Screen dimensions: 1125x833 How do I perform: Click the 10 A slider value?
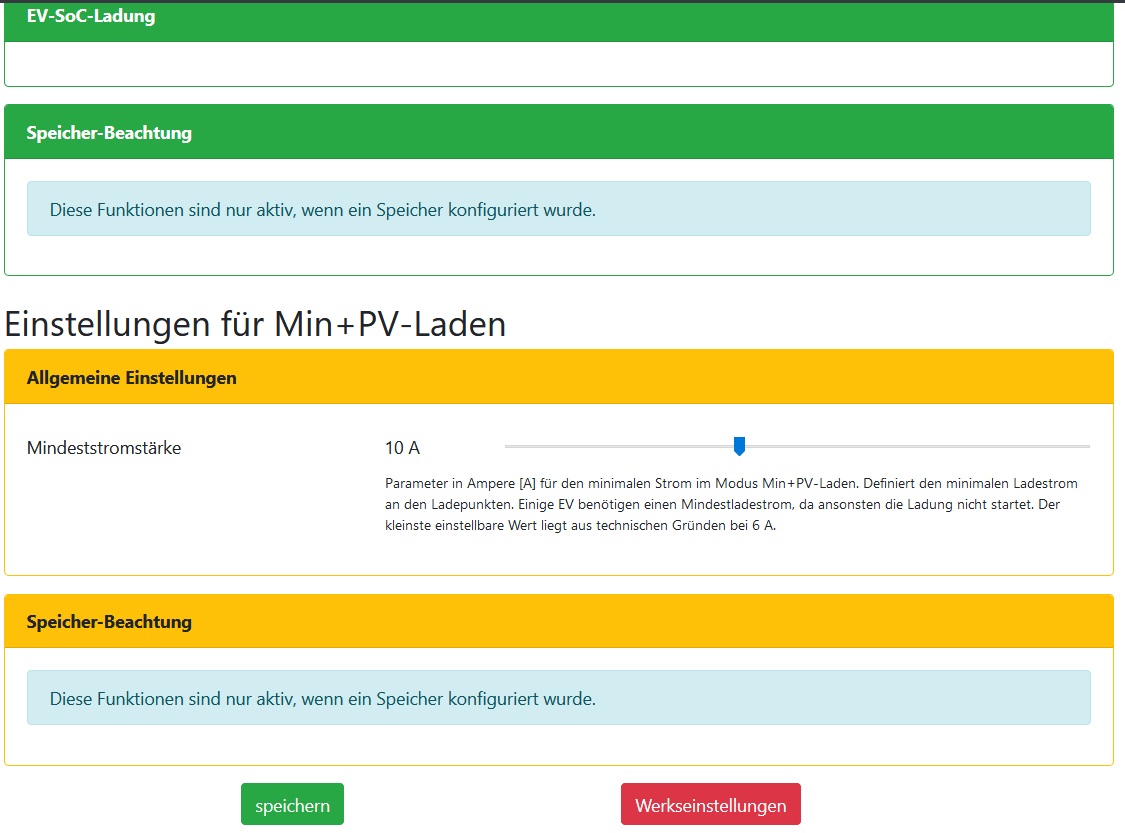coord(403,448)
